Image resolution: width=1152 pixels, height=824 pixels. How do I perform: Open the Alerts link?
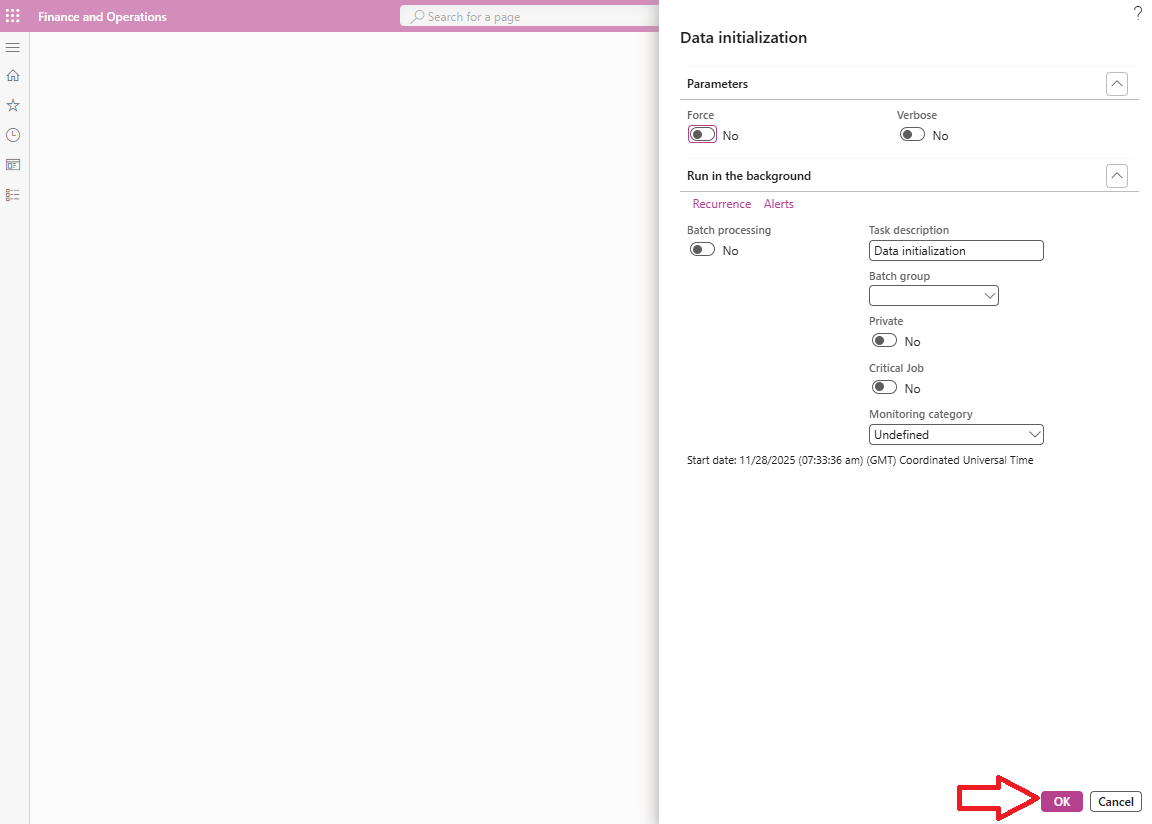(778, 204)
